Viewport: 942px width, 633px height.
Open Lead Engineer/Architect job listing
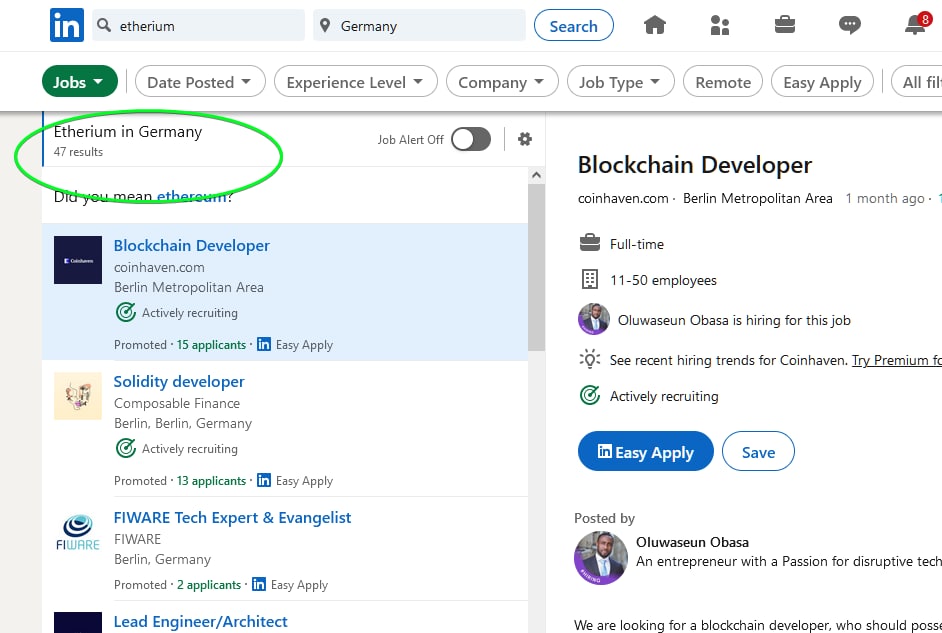(x=201, y=621)
